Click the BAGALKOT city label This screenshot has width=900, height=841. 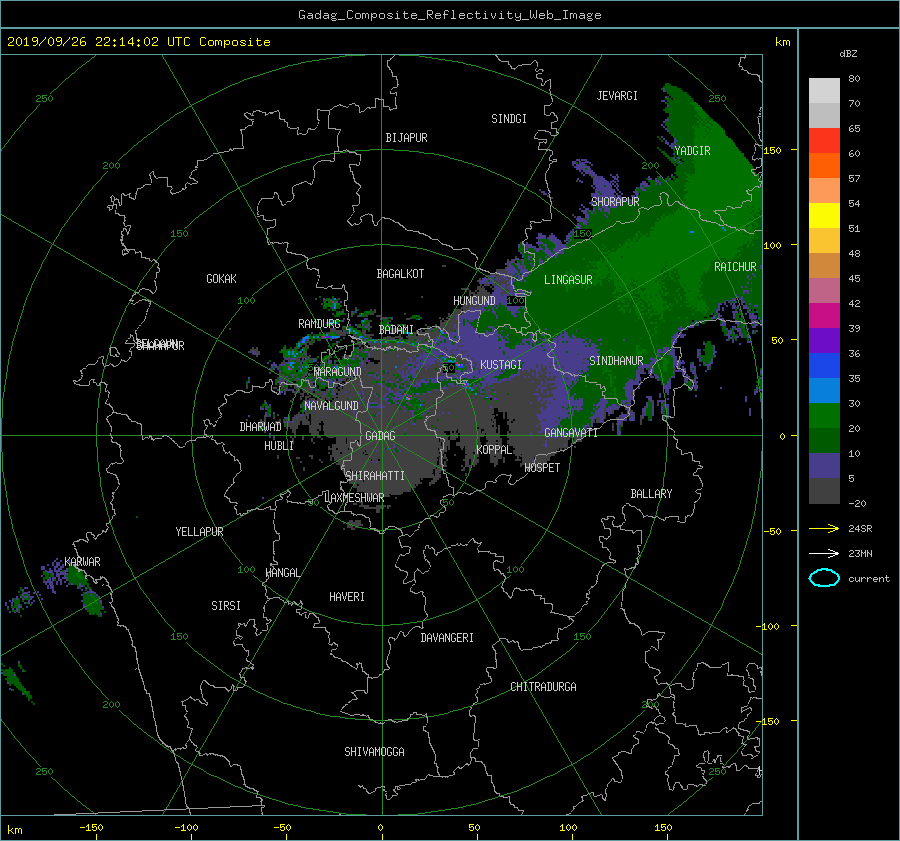click(x=400, y=274)
